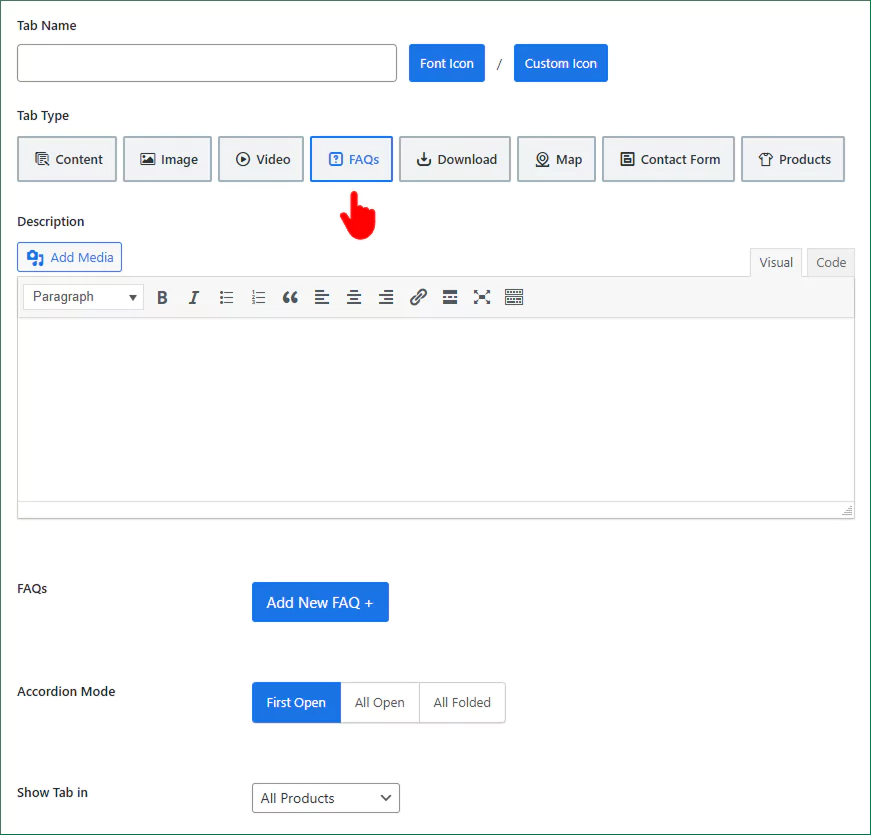
Task: Focus the Tab Name input field
Action: [207, 63]
